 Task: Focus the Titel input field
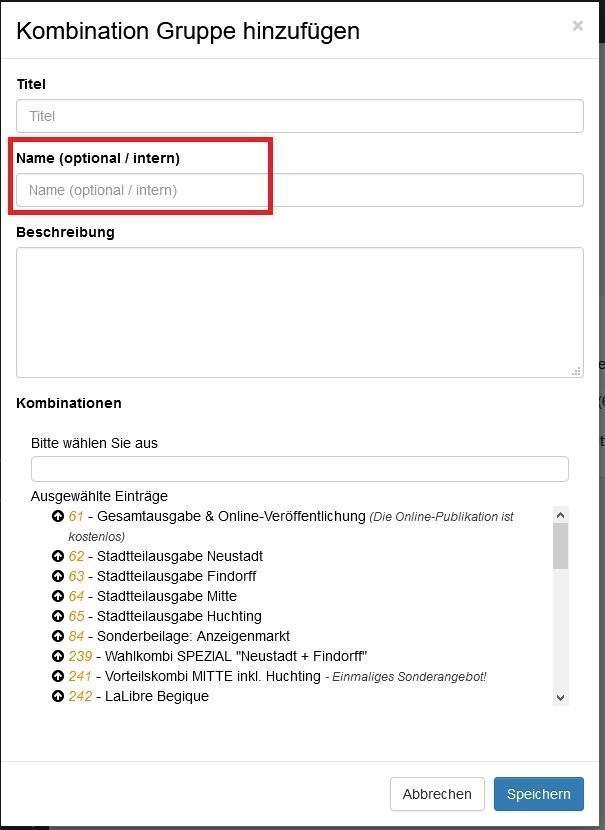click(300, 116)
